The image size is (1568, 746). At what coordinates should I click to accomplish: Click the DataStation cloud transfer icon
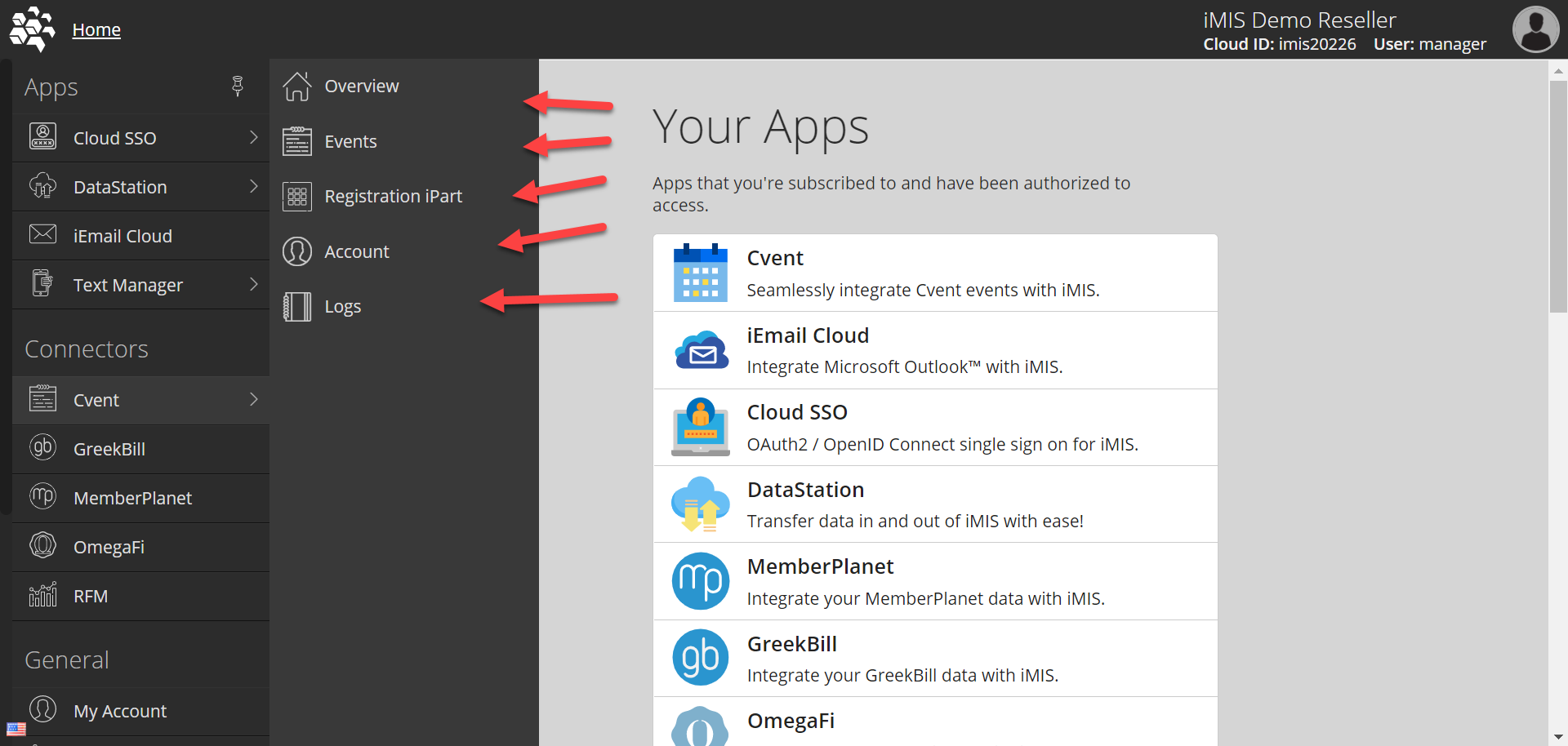pyautogui.click(x=42, y=186)
